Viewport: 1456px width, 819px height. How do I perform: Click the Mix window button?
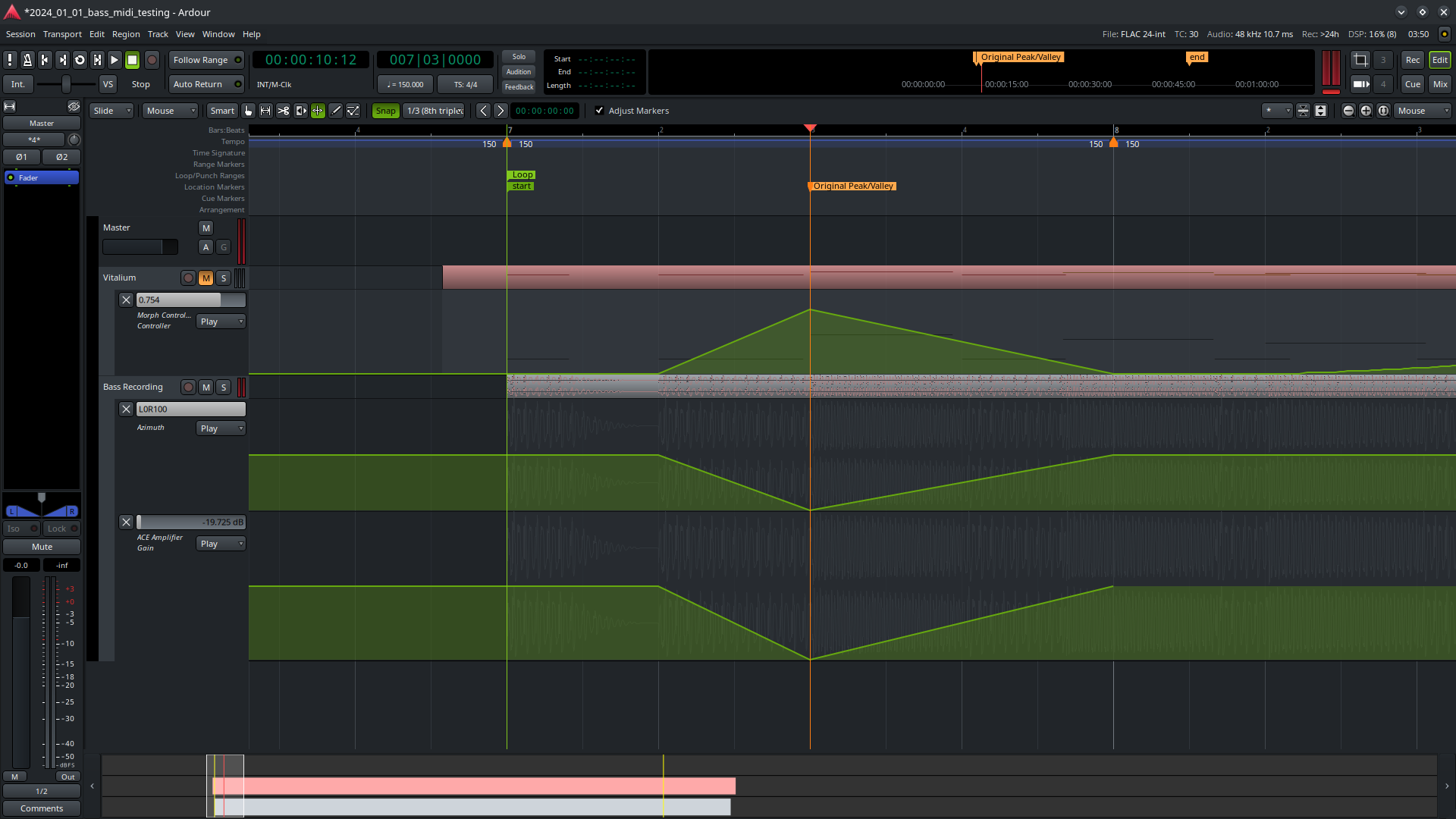coord(1439,84)
